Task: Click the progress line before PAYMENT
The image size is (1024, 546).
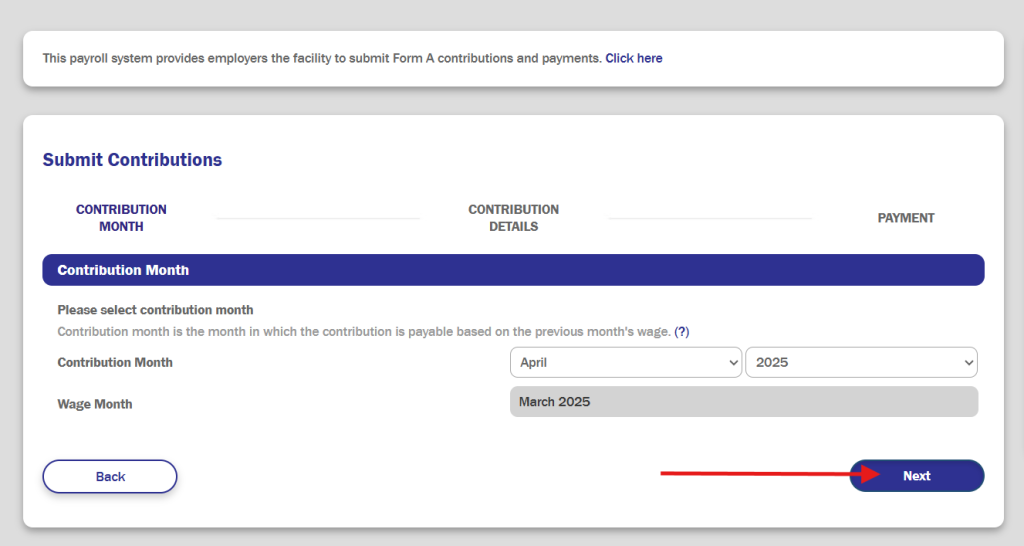Action: coord(710,219)
